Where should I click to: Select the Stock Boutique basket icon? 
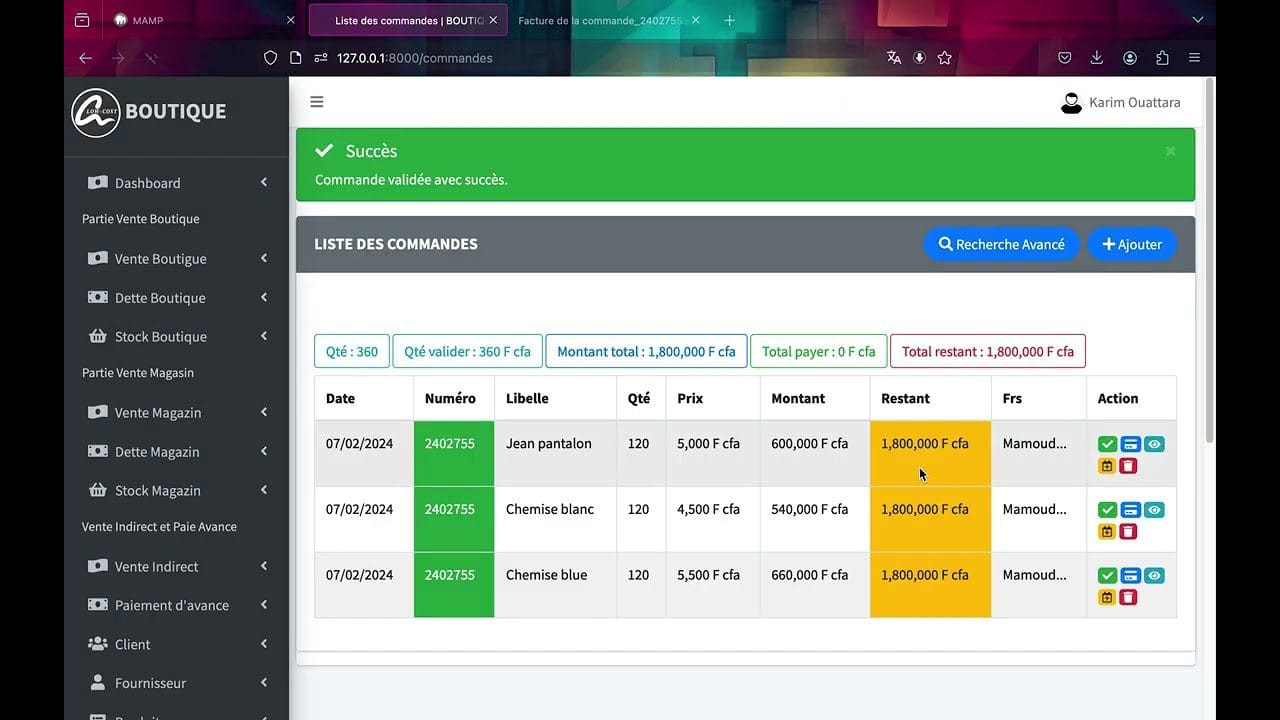tap(99, 336)
